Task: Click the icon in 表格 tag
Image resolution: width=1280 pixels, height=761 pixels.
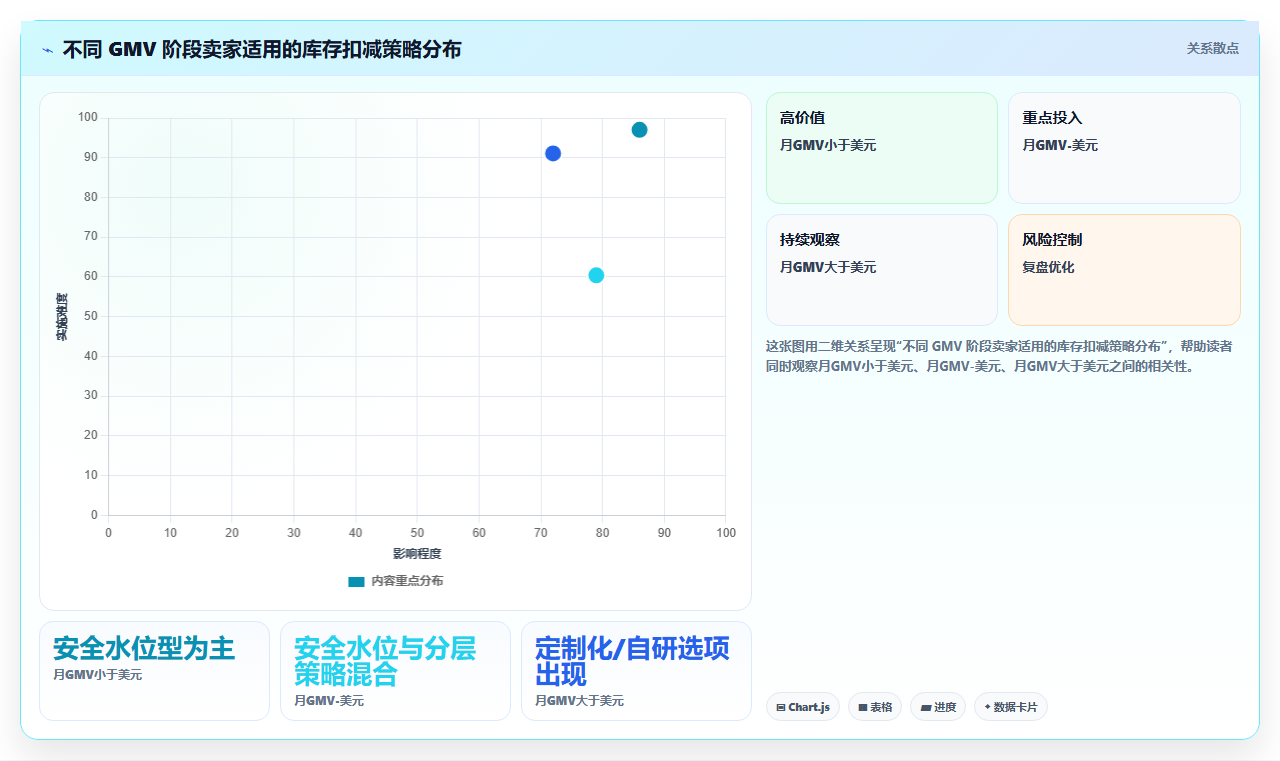Action: coord(862,707)
